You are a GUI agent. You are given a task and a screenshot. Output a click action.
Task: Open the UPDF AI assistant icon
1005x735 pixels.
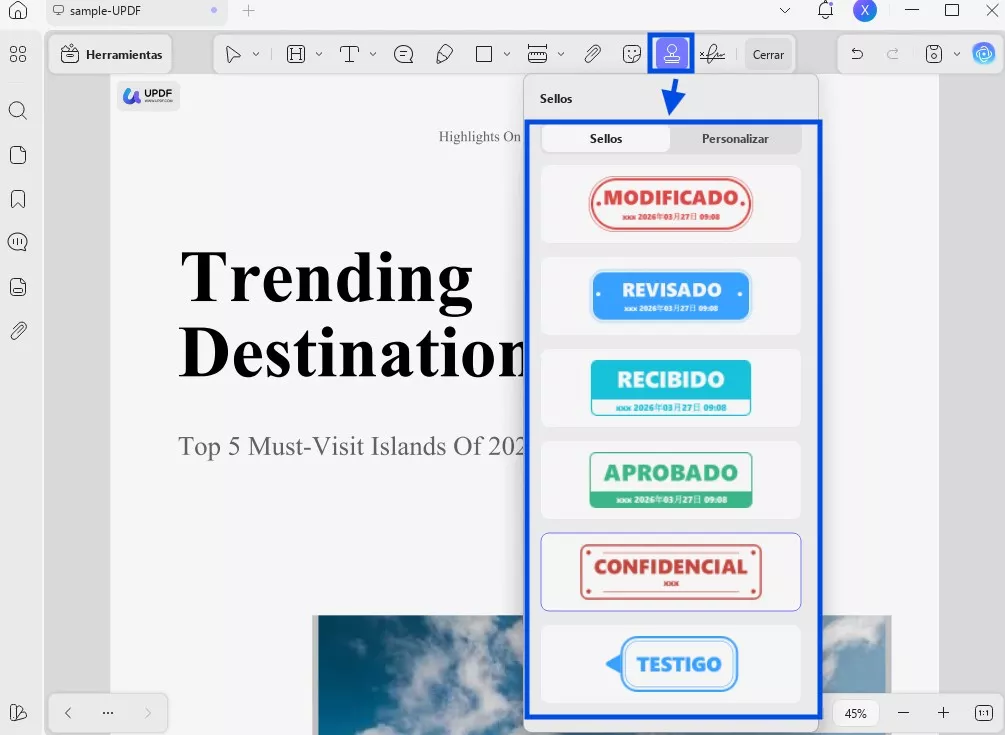(983, 54)
